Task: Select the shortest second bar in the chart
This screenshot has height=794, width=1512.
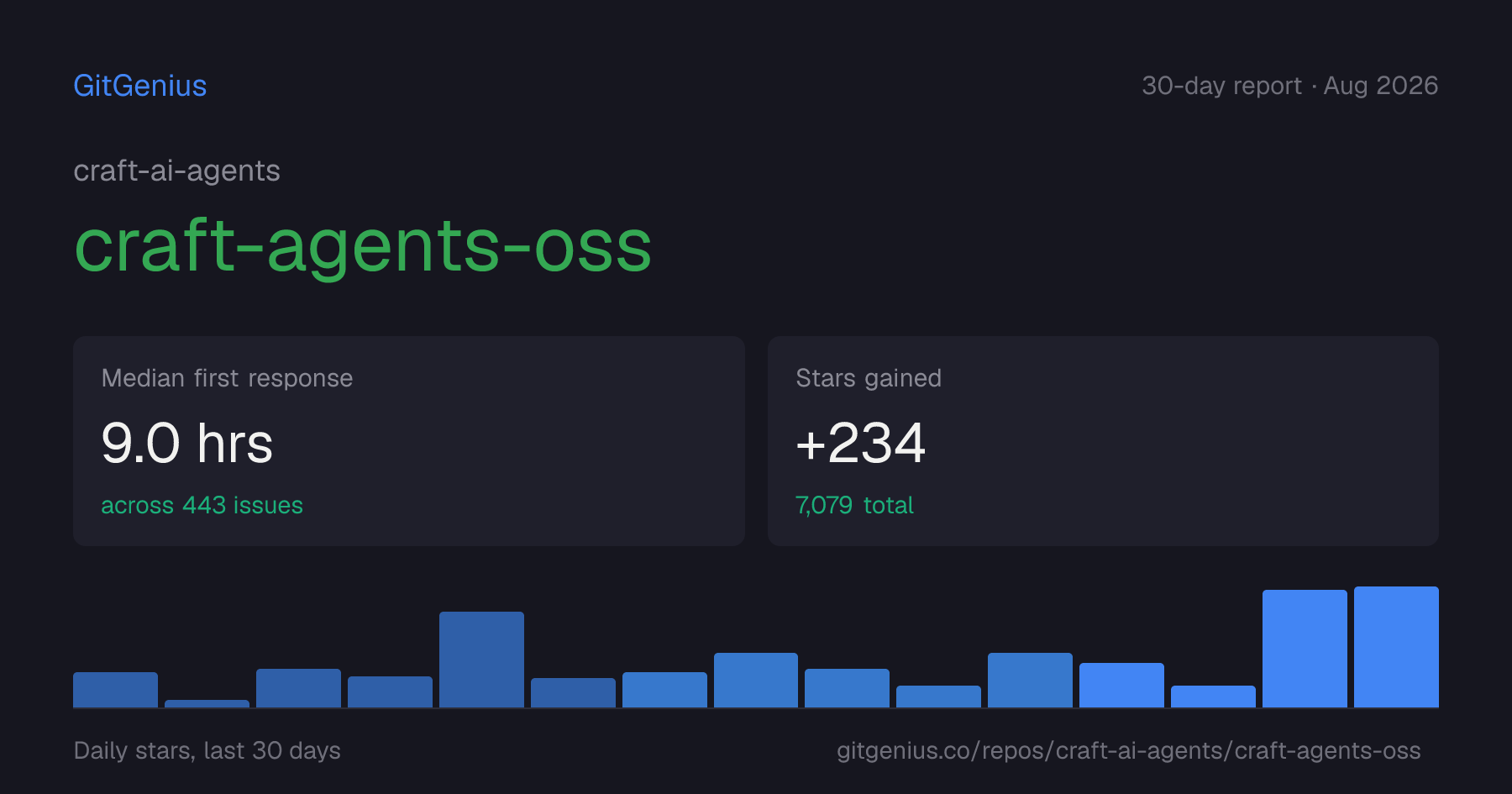Action: [207, 703]
